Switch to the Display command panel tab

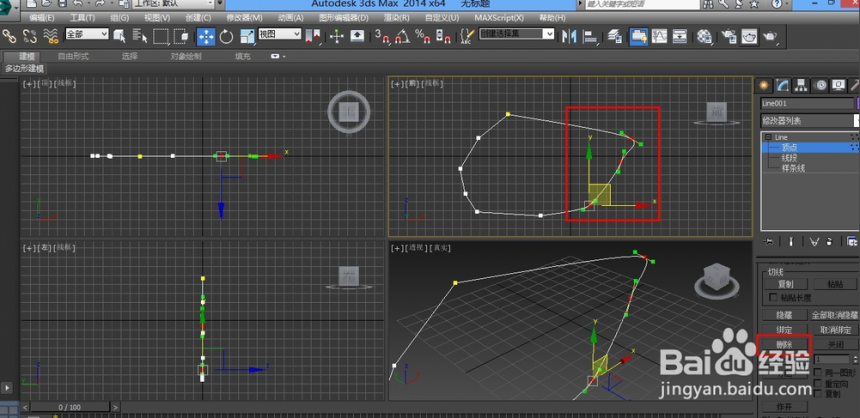(839, 85)
